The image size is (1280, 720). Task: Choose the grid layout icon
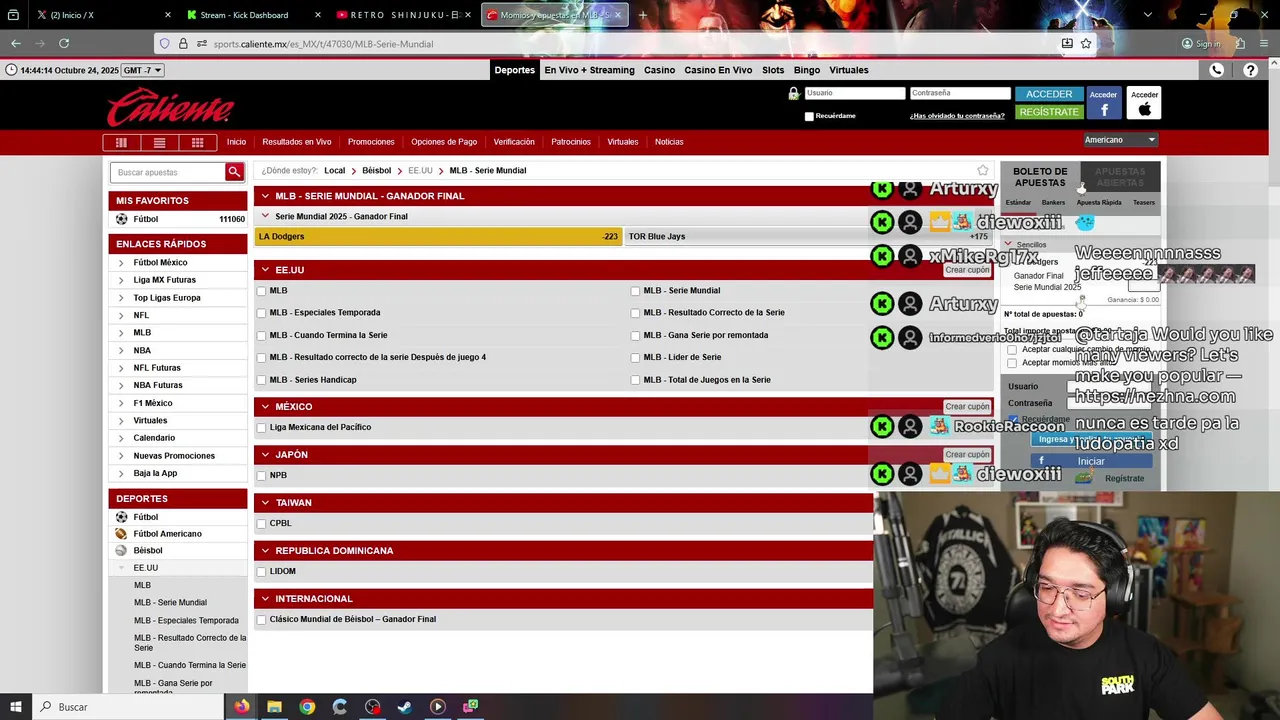tap(197, 142)
